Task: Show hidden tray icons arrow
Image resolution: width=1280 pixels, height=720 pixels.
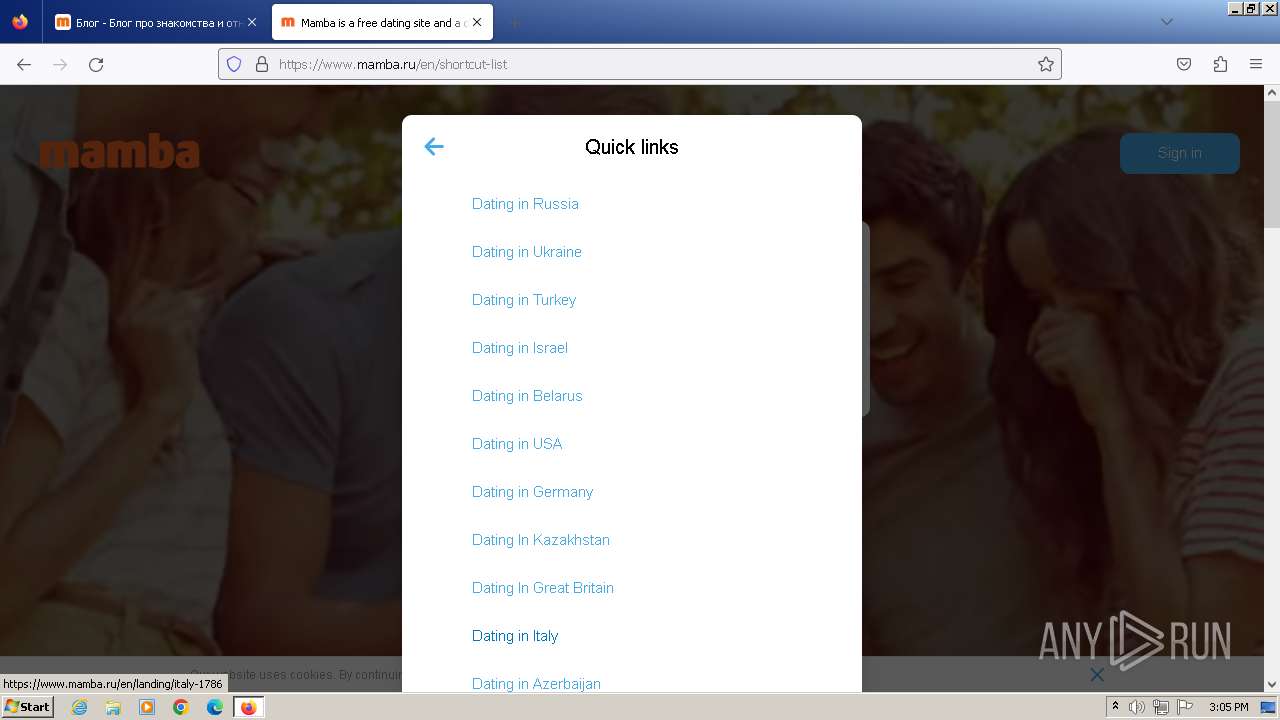Action: pyautogui.click(x=1115, y=707)
